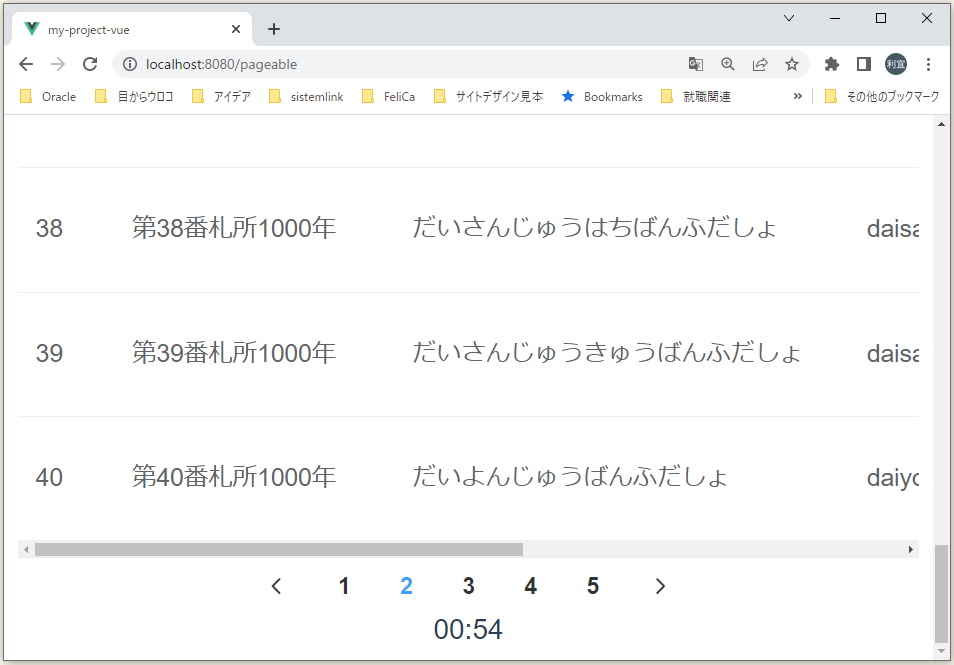Viewport: 954px width, 665px height.
Task: Click the 利宜 profile avatar
Action: tap(896, 62)
